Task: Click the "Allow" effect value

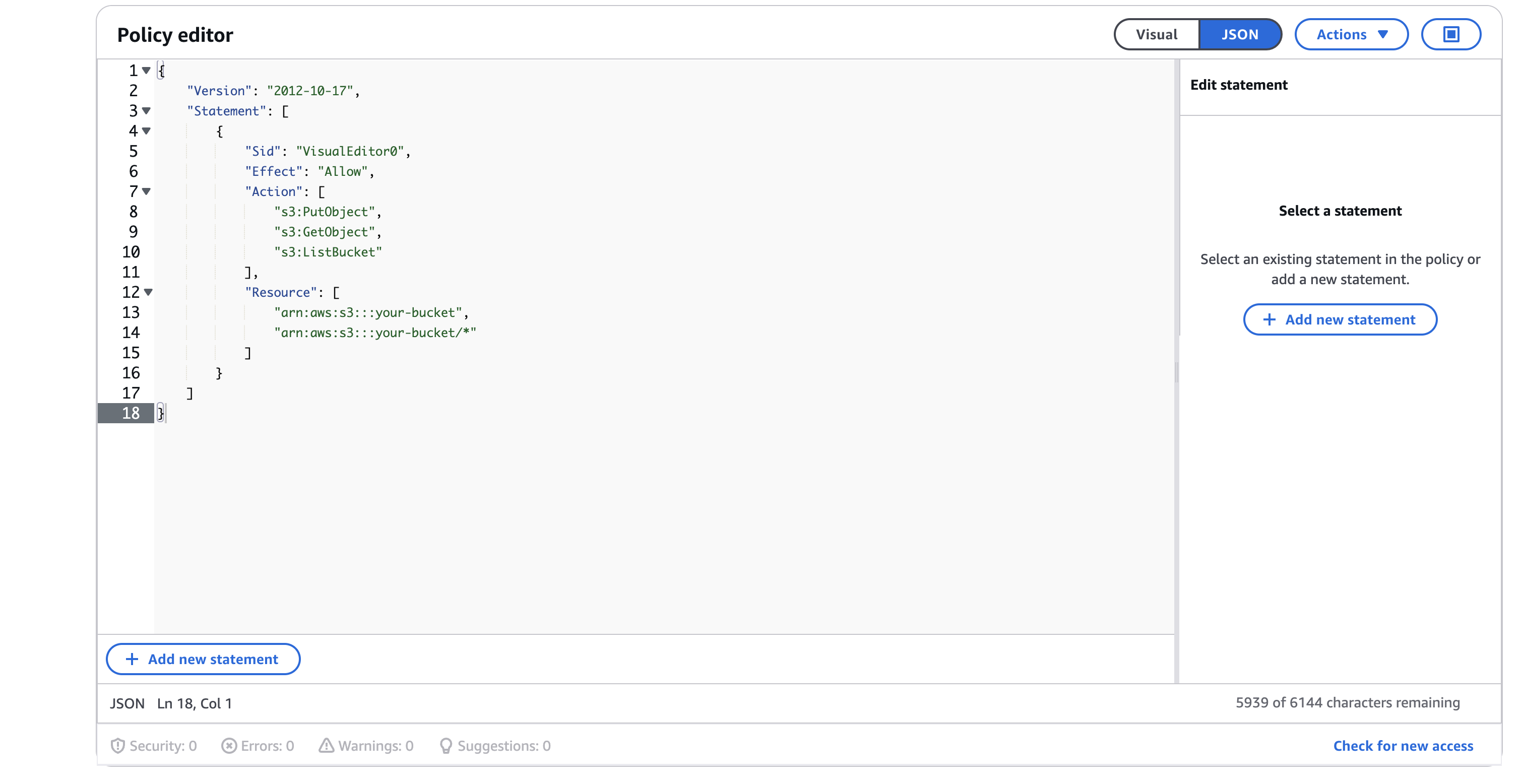Action: point(343,171)
